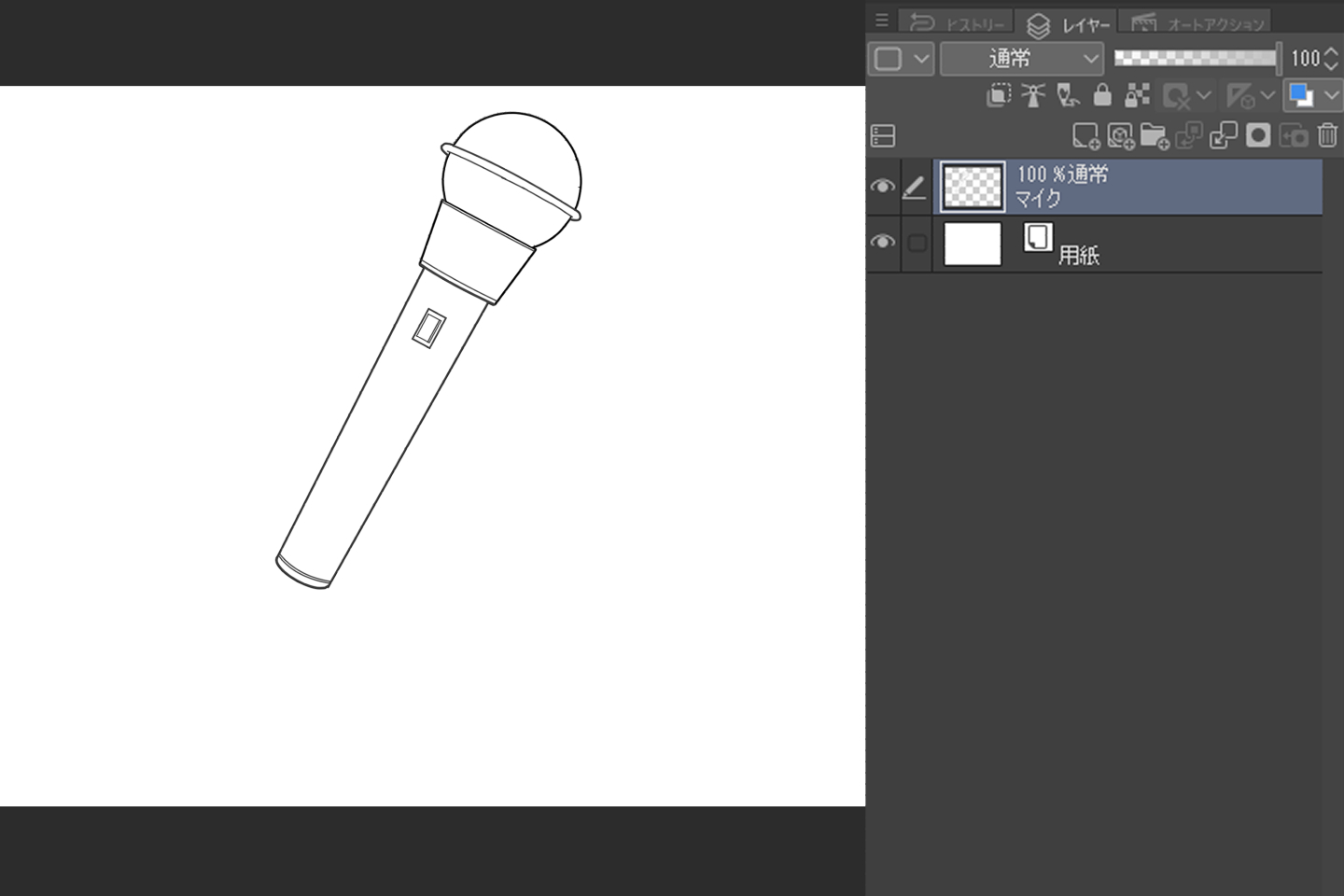Hide the 用紙 paper layer
1344x896 pixels.
coord(882,242)
